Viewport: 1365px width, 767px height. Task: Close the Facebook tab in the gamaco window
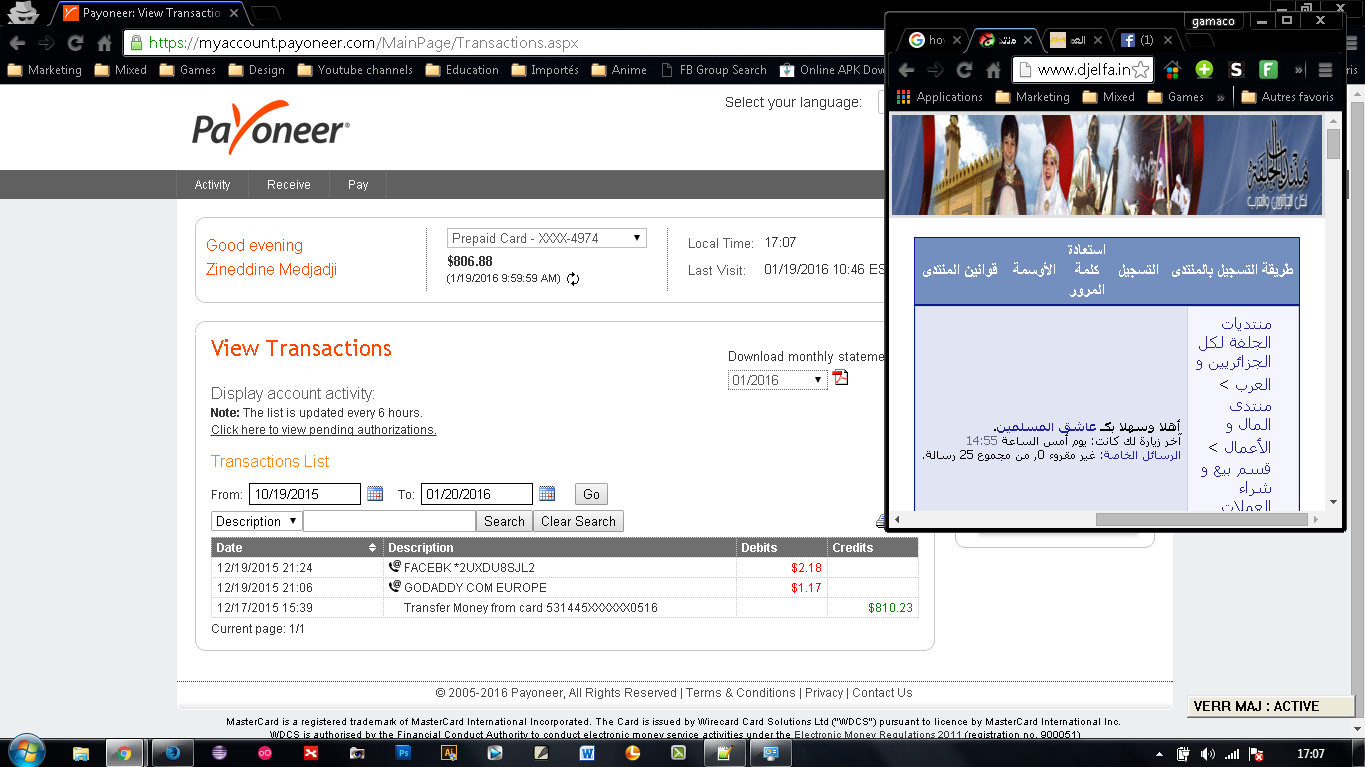(x=1168, y=40)
